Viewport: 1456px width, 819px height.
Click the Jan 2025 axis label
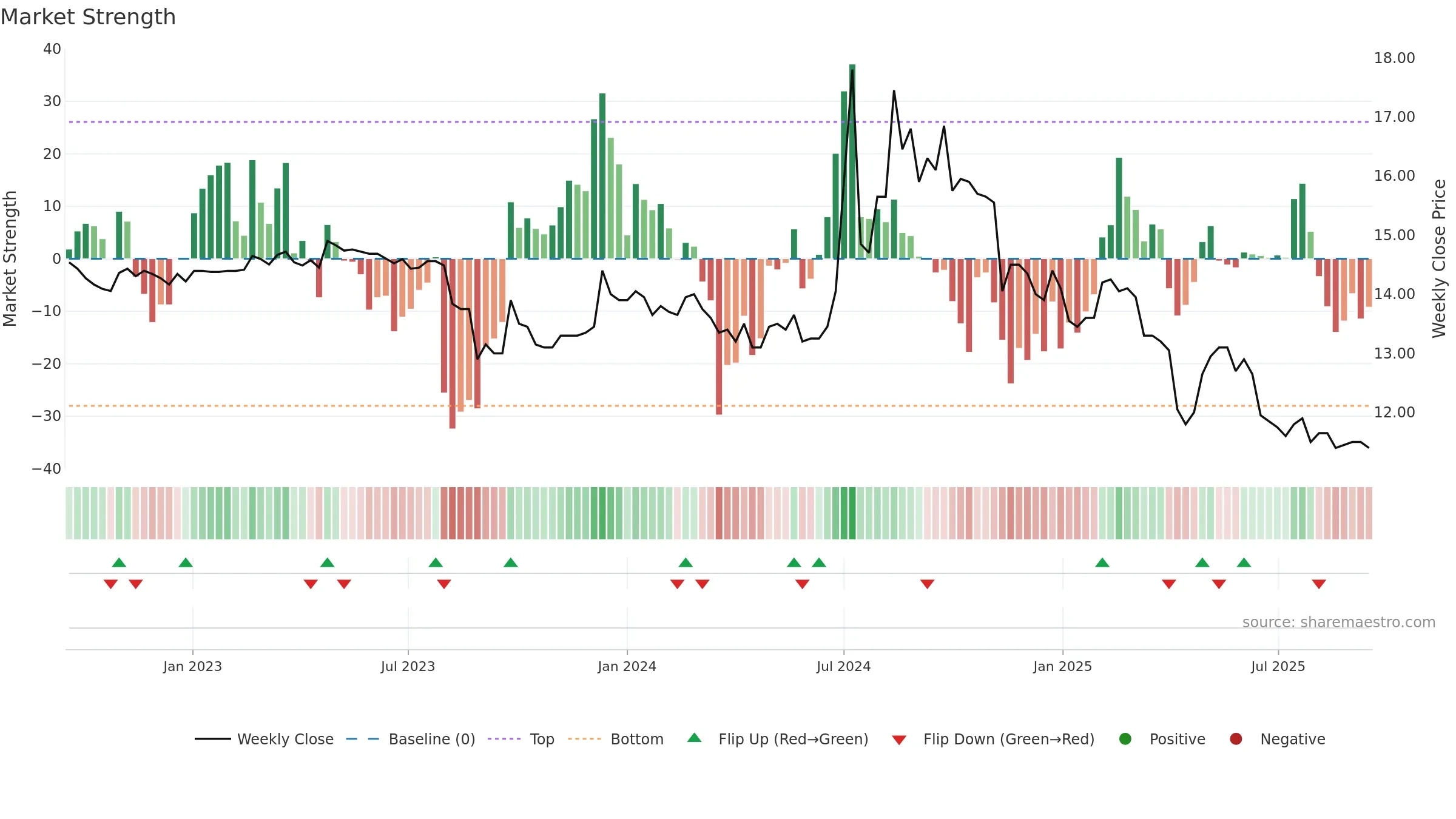1062,666
